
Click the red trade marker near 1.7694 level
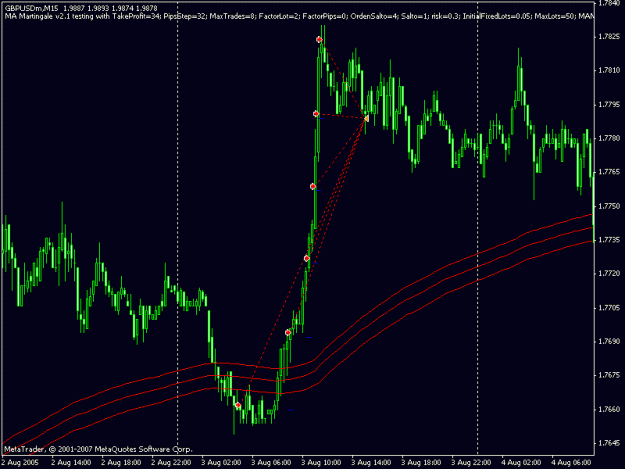pyautogui.click(x=288, y=333)
